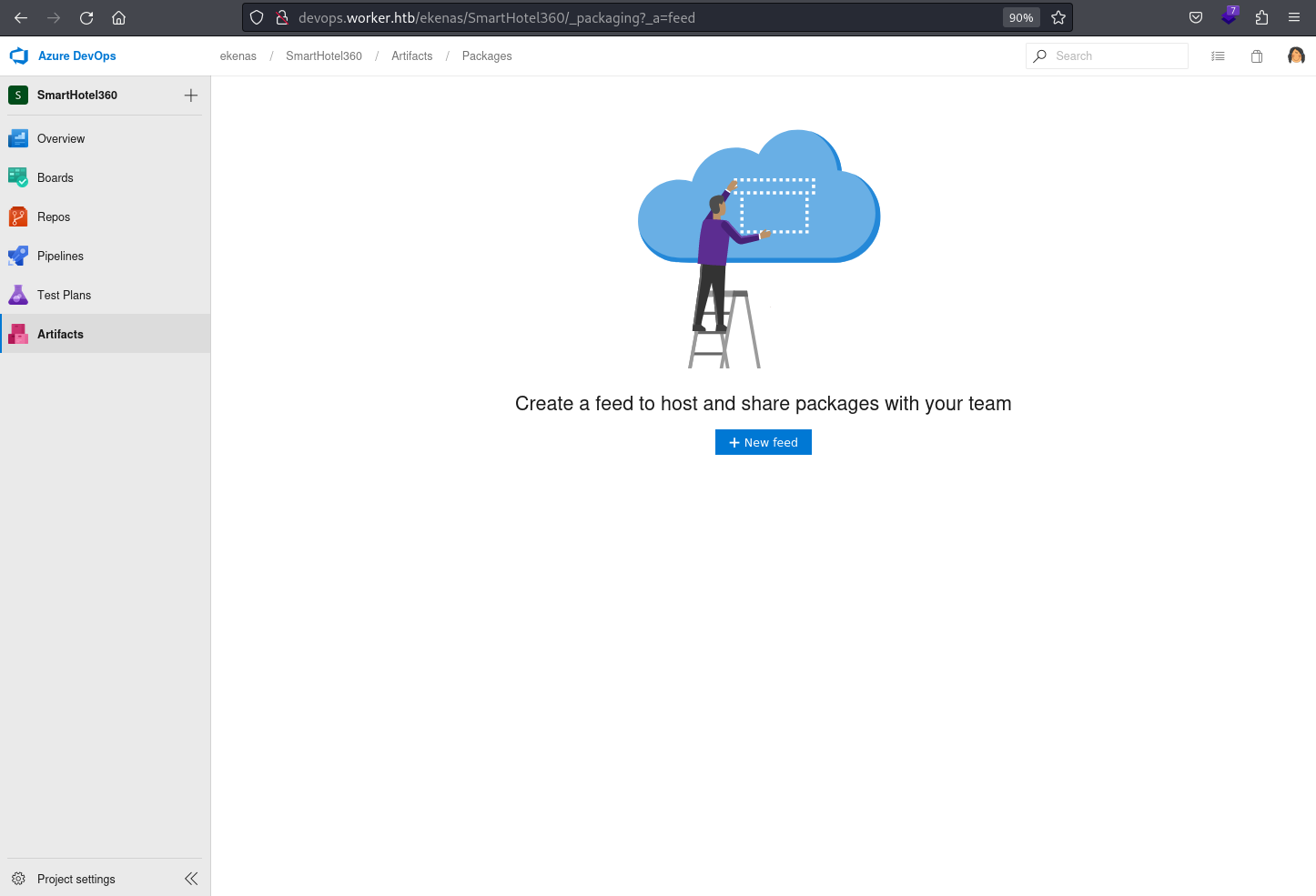
Task: Open the user profile avatar
Action: tap(1296, 55)
